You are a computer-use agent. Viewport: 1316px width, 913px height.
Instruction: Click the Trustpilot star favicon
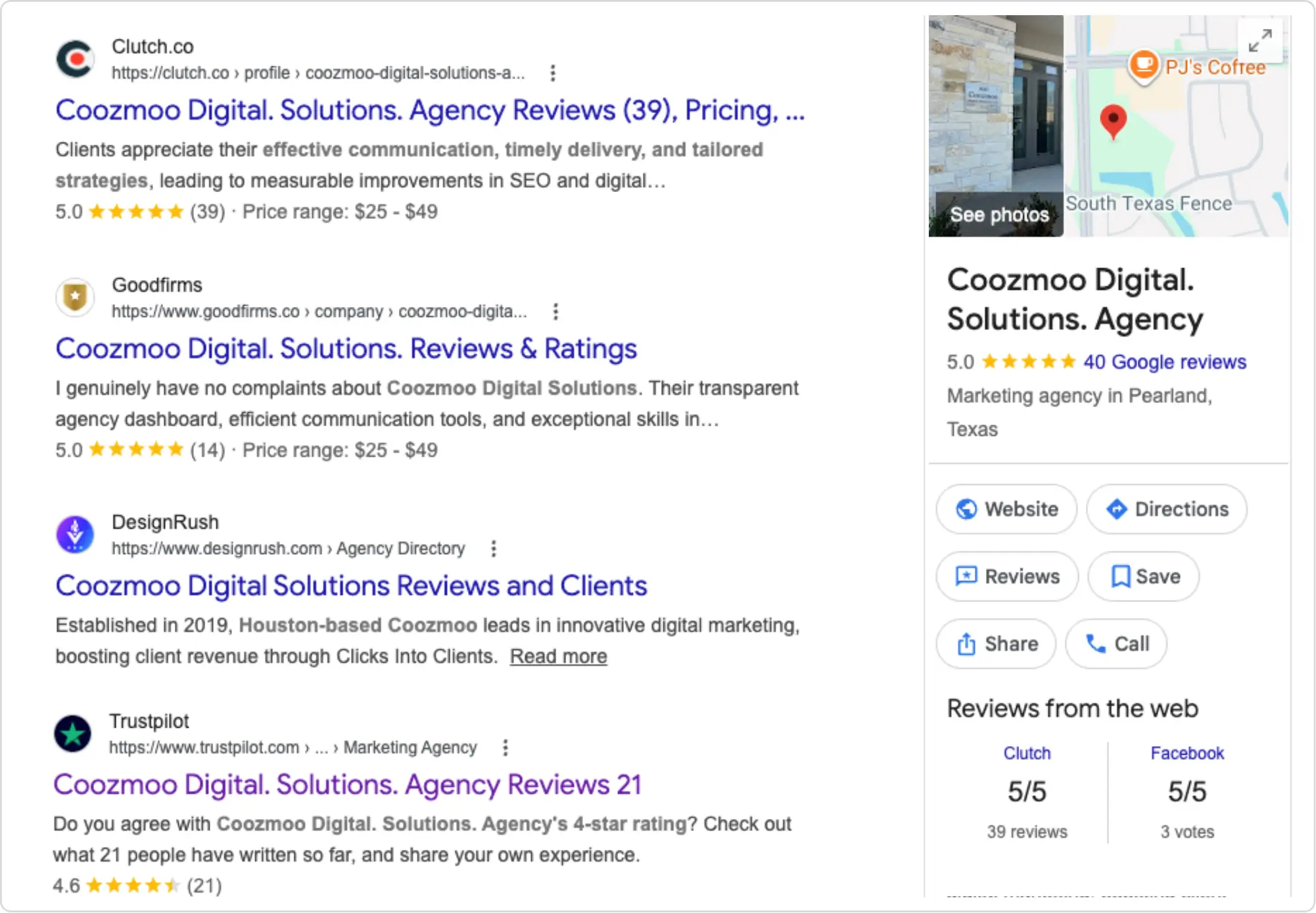click(74, 734)
